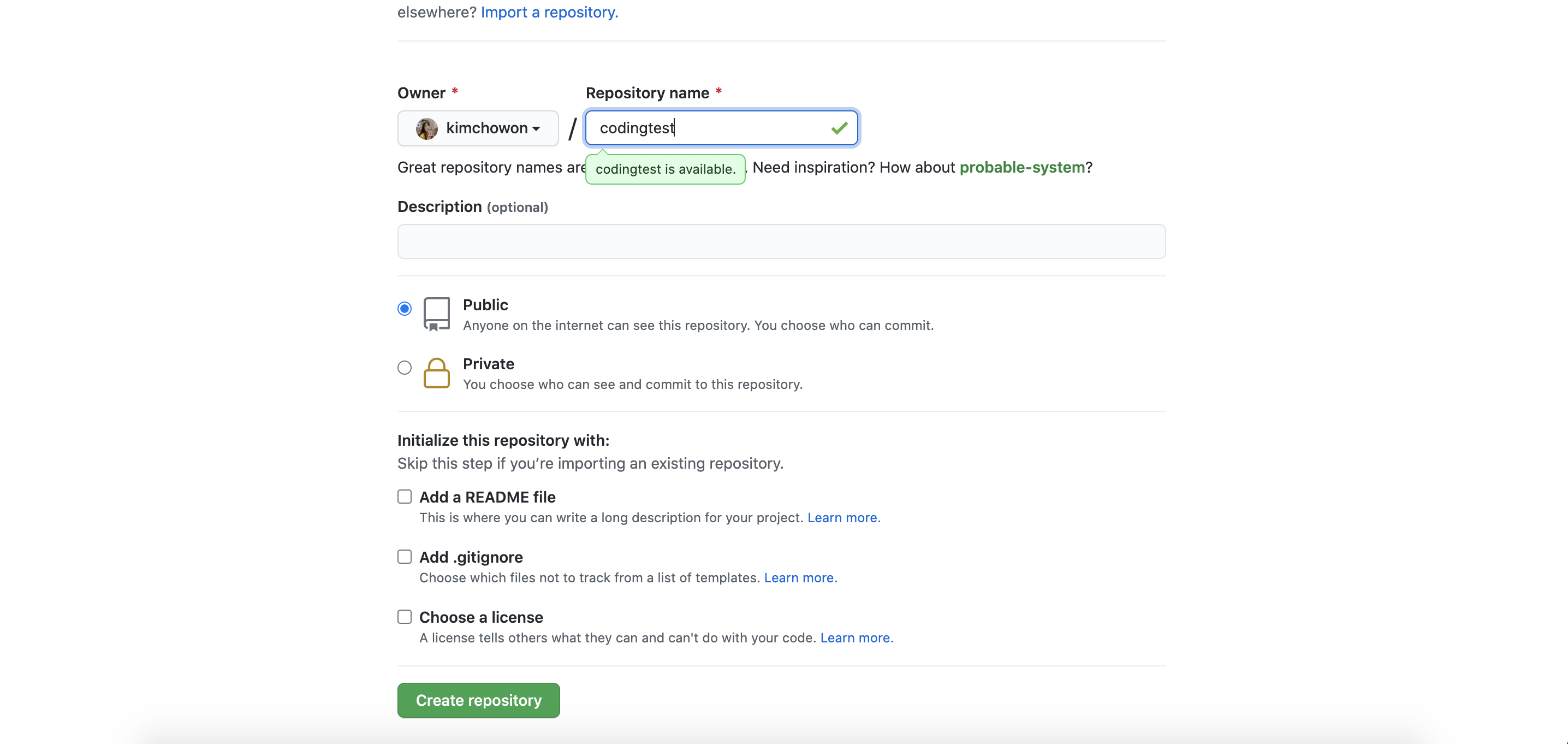Check the Add .gitignore option
Image resolution: width=1568 pixels, height=744 pixels.
404,557
